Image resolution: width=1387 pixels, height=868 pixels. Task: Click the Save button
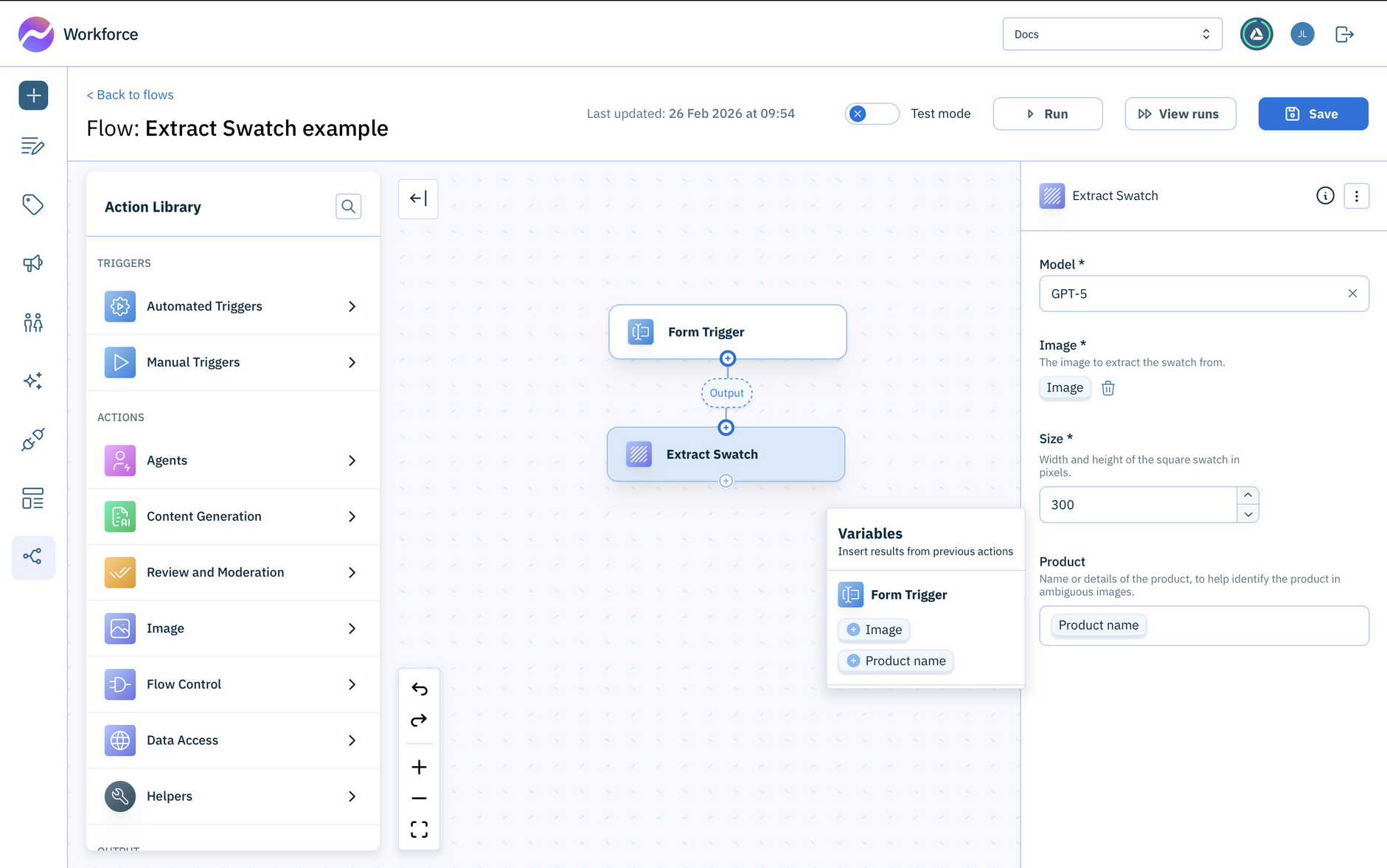tap(1313, 114)
